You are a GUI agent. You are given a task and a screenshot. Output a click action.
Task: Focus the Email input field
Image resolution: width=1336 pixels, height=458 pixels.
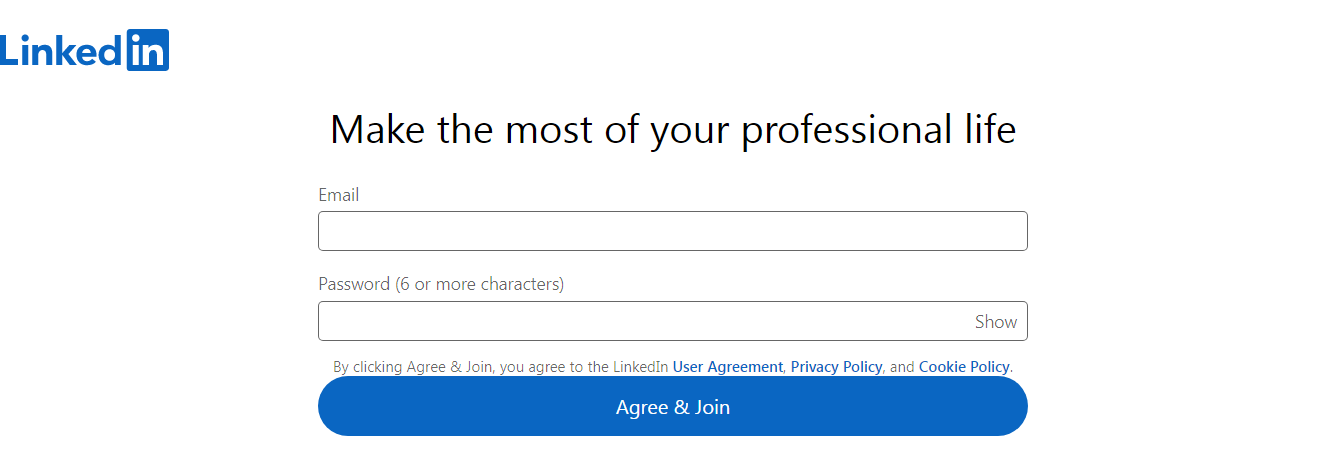tap(673, 231)
